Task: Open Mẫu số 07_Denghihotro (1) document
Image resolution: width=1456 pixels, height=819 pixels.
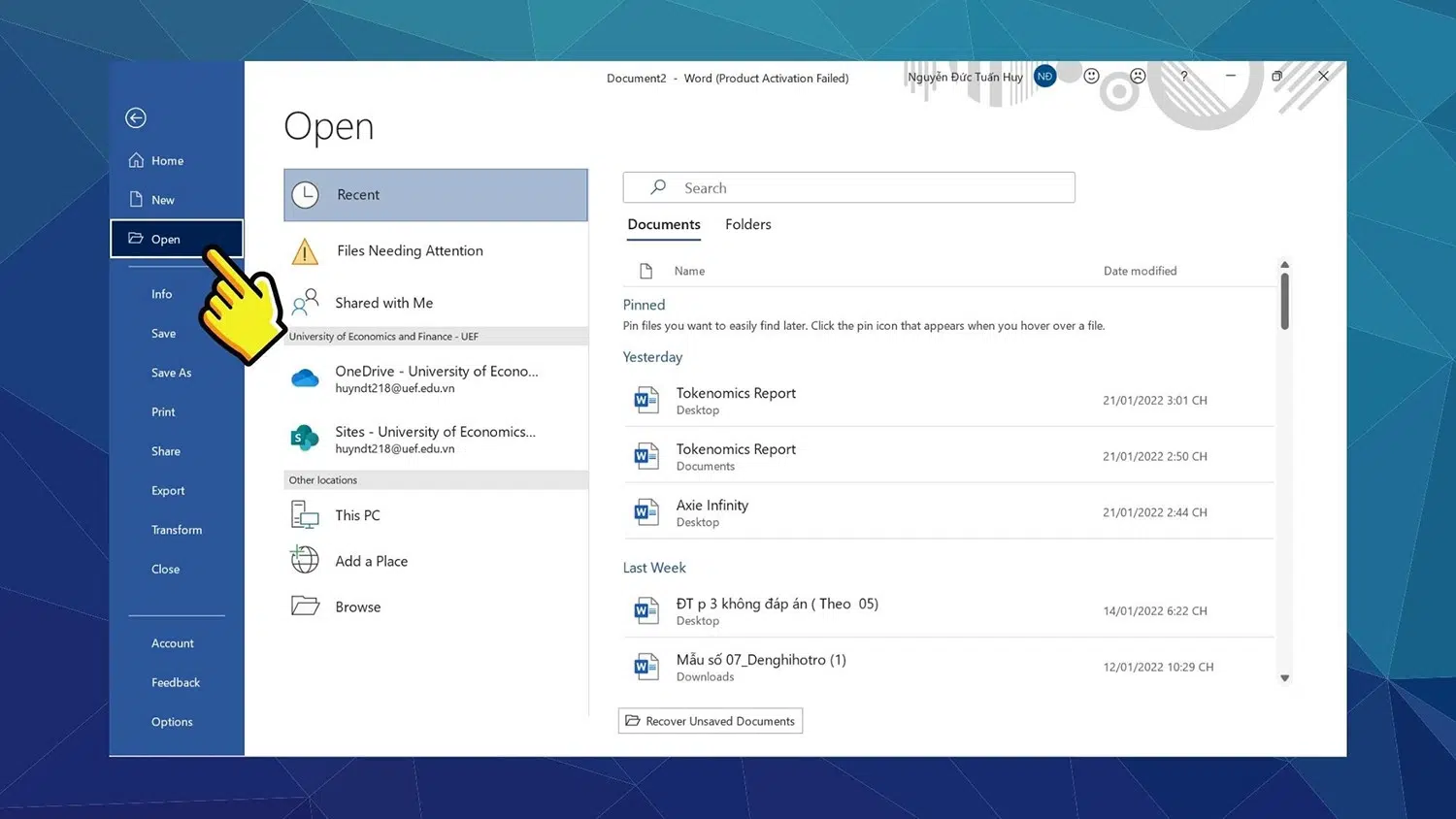Action: coord(948,667)
